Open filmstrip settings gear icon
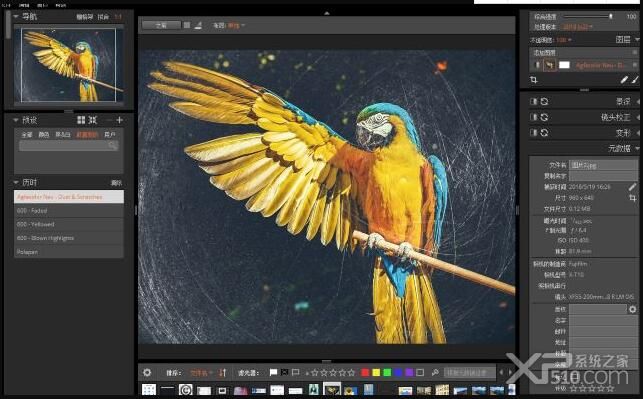Image resolution: width=643 pixels, height=399 pixels. (147, 372)
